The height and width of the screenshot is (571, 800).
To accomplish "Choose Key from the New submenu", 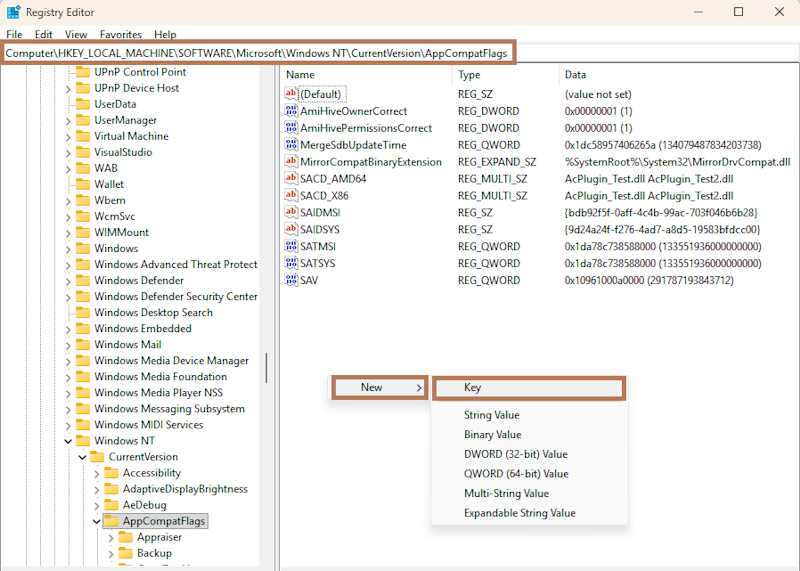I will click(x=528, y=388).
